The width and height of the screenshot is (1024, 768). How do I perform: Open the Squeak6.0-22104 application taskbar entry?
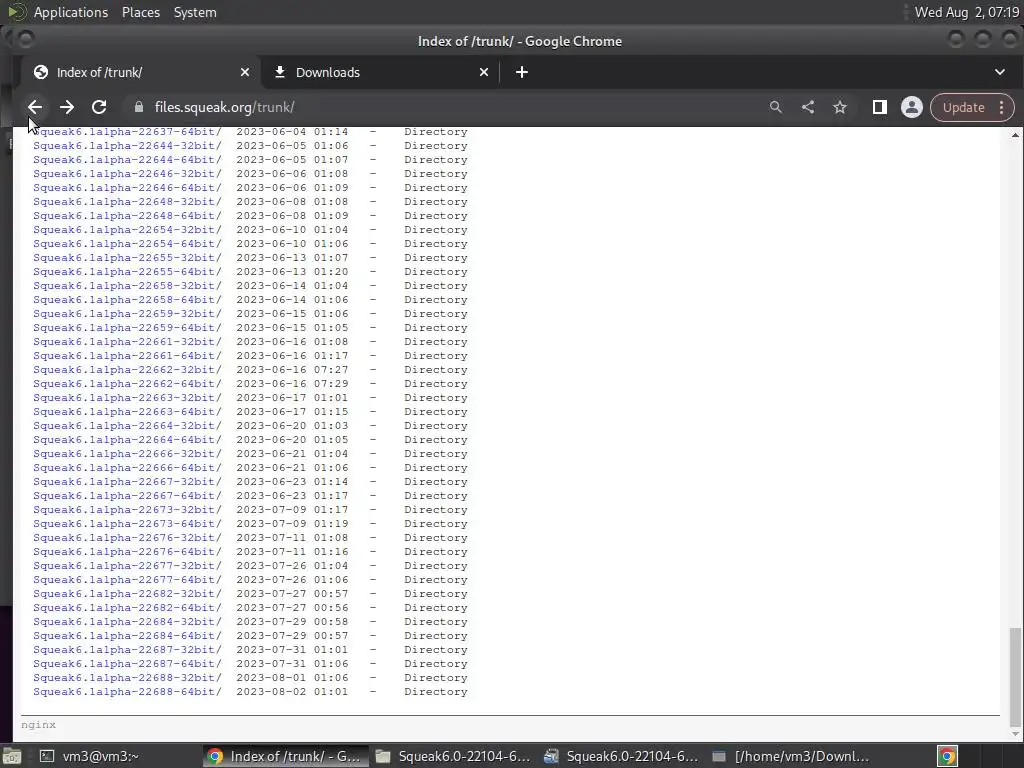tap(621, 756)
